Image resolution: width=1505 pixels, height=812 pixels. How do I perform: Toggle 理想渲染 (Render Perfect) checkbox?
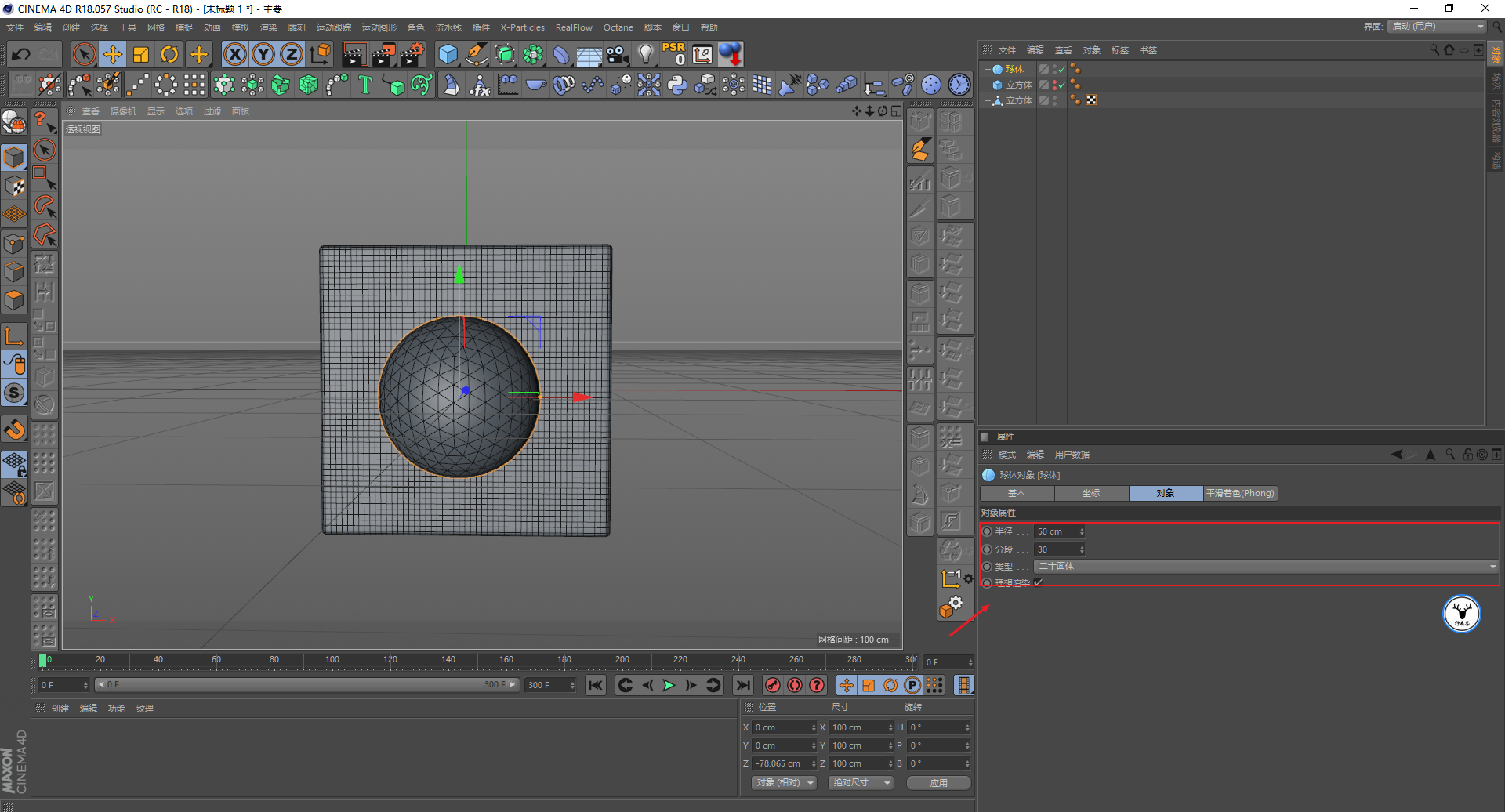click(x=1038, y=582)
